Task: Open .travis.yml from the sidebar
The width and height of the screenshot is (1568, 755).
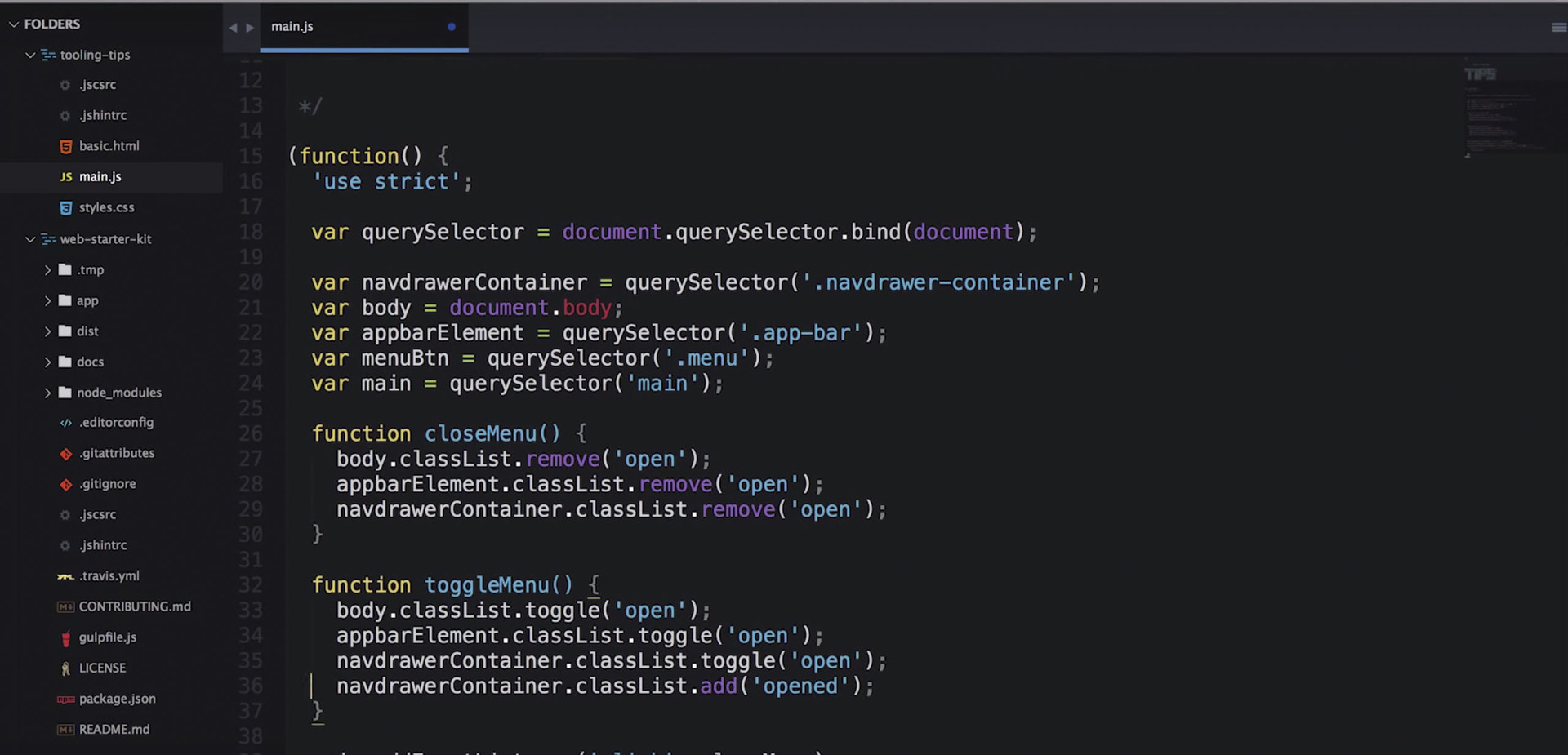Action: point(111,576)
